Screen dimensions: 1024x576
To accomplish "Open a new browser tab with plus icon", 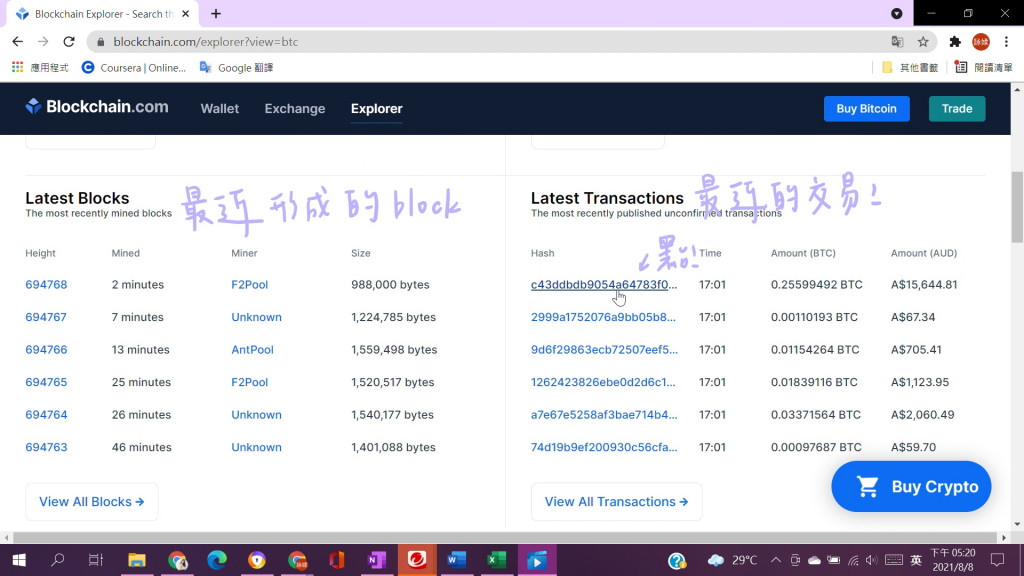I will 216,14.
